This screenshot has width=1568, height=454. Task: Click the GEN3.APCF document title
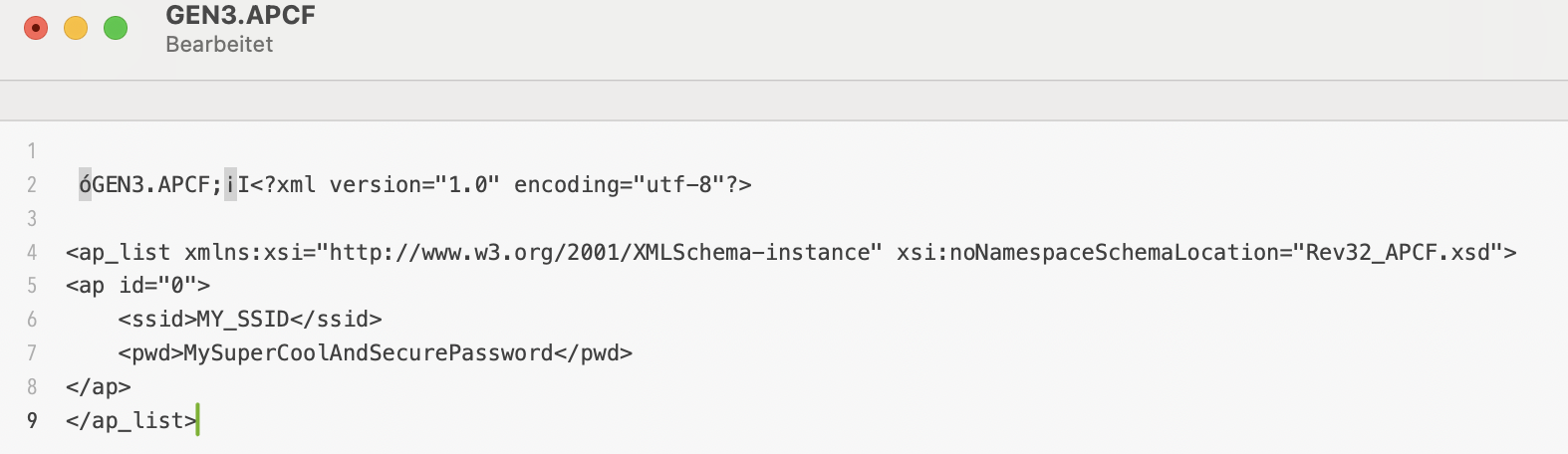coord(240,16)
